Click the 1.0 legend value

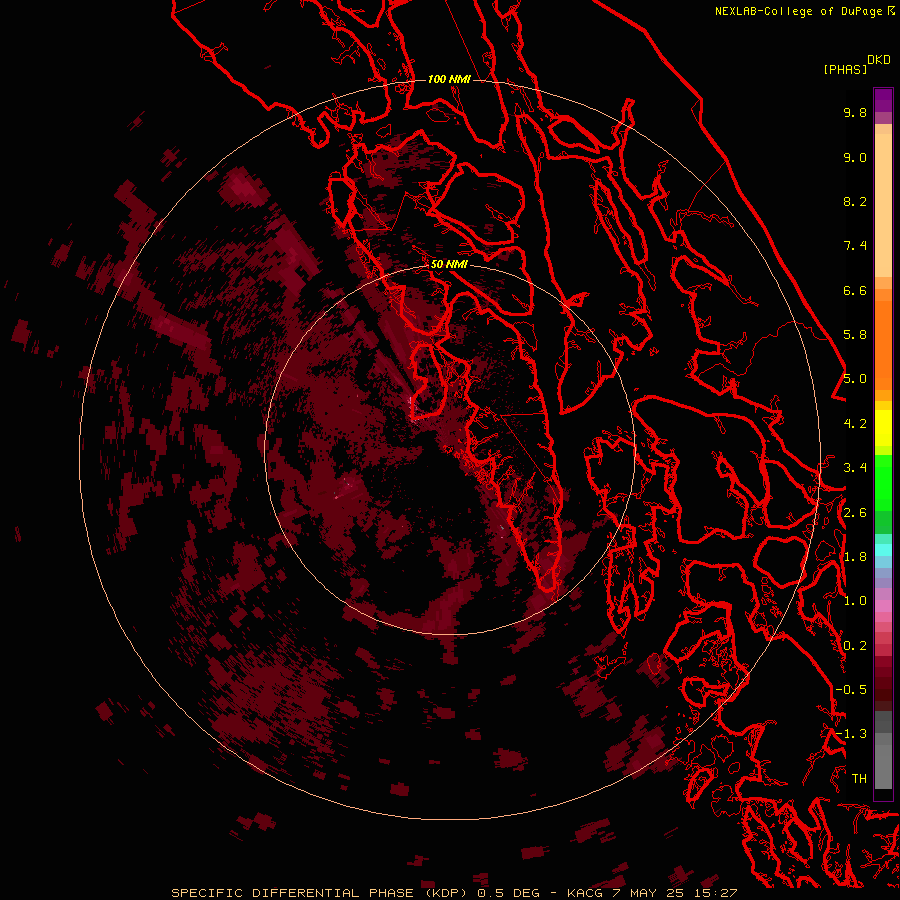[855, 601]
